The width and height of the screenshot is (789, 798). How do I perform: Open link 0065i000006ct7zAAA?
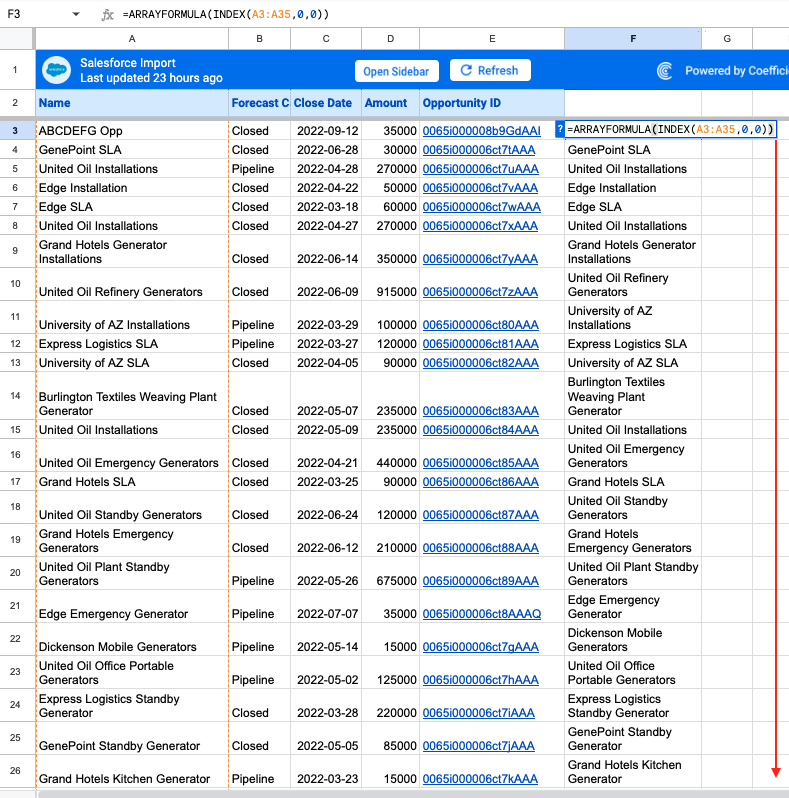click(480, 292)
